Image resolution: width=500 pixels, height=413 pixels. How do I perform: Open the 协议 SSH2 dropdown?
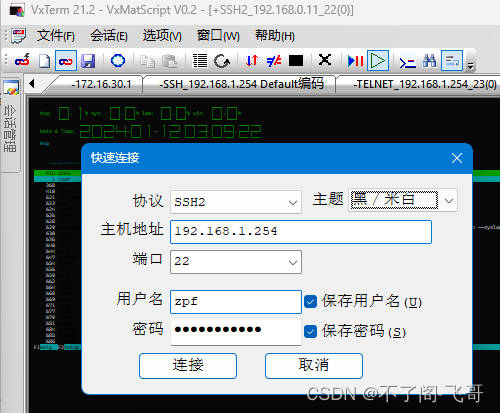tap(236, 202)
